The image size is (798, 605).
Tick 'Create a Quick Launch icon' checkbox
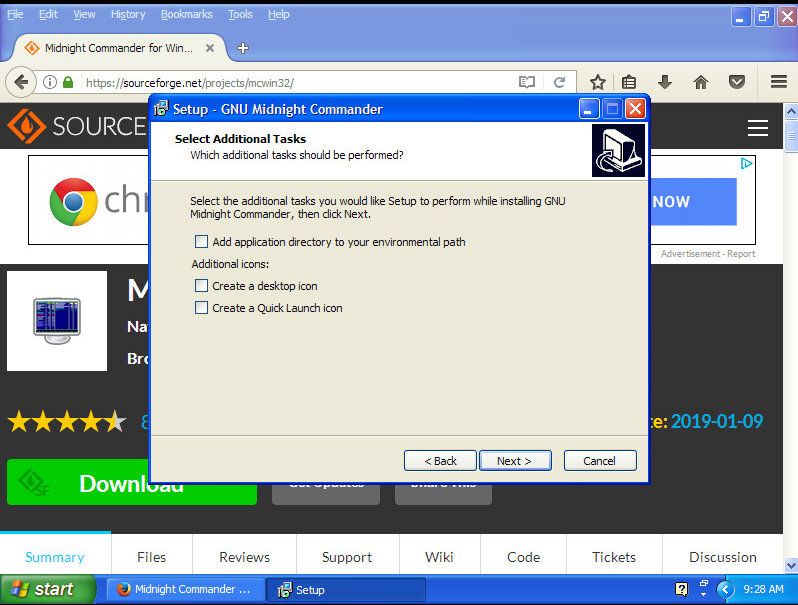point(202,307)
